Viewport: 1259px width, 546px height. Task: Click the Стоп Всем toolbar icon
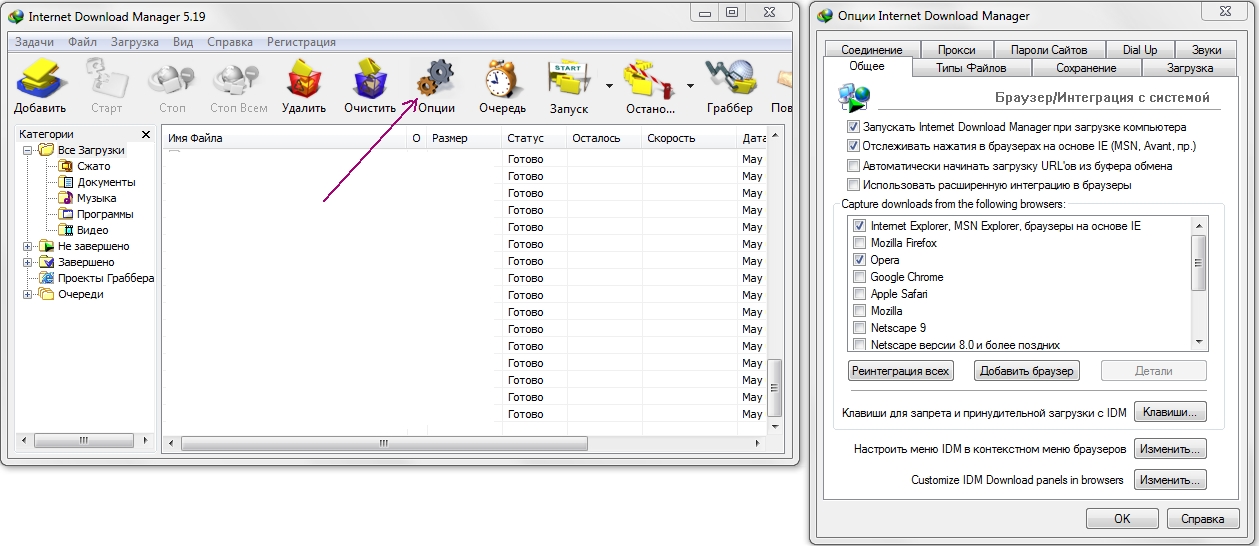point(238,78)
